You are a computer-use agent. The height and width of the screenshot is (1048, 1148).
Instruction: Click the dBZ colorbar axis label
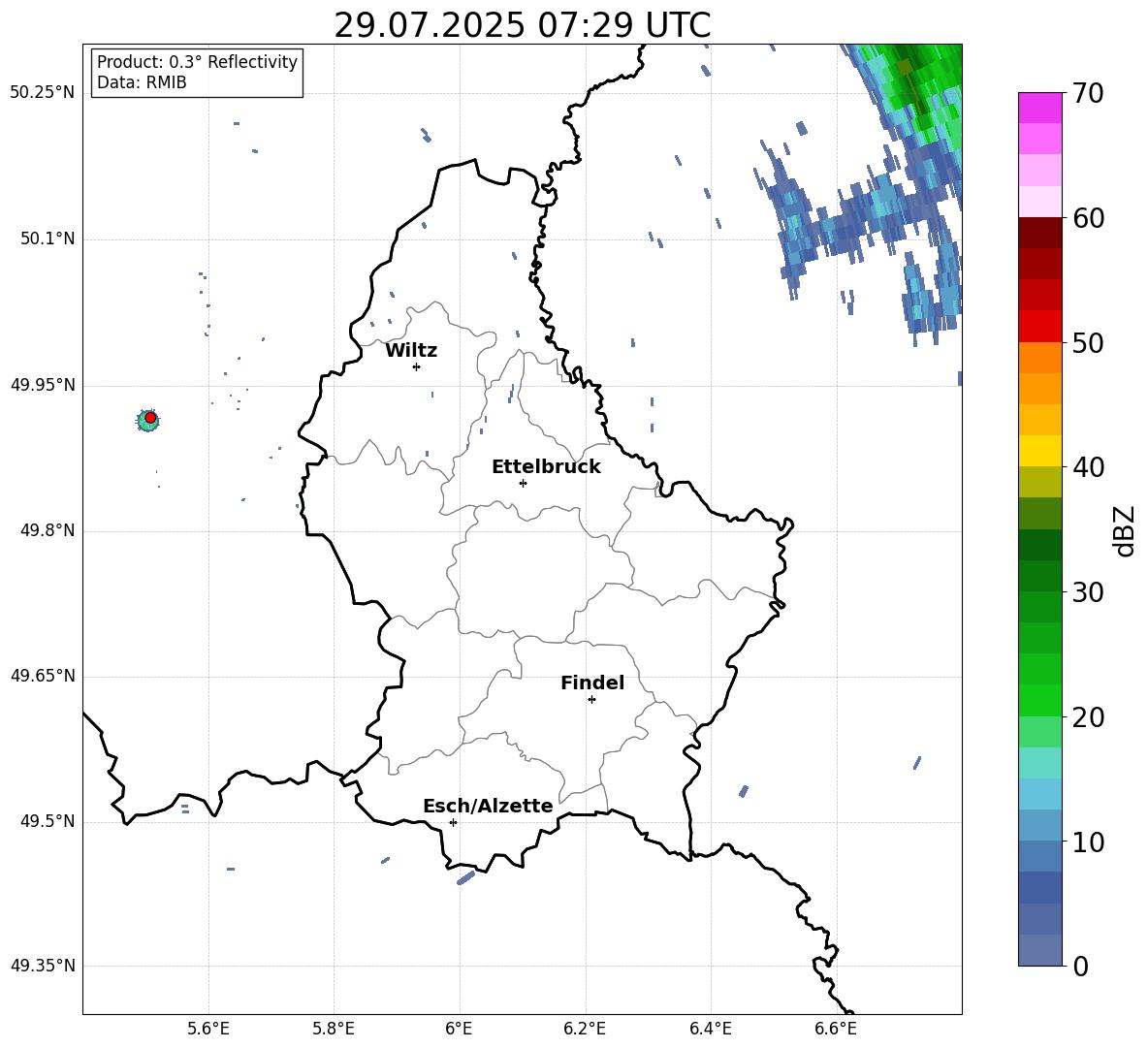1124,530
